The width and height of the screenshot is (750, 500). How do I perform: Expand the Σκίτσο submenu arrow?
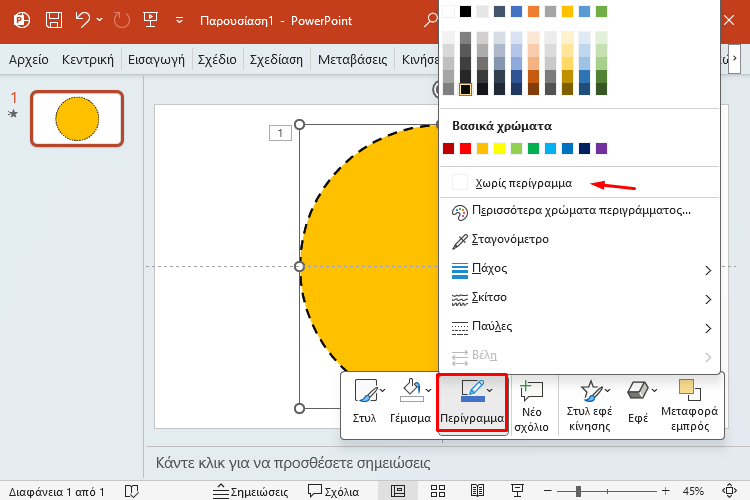708,300
